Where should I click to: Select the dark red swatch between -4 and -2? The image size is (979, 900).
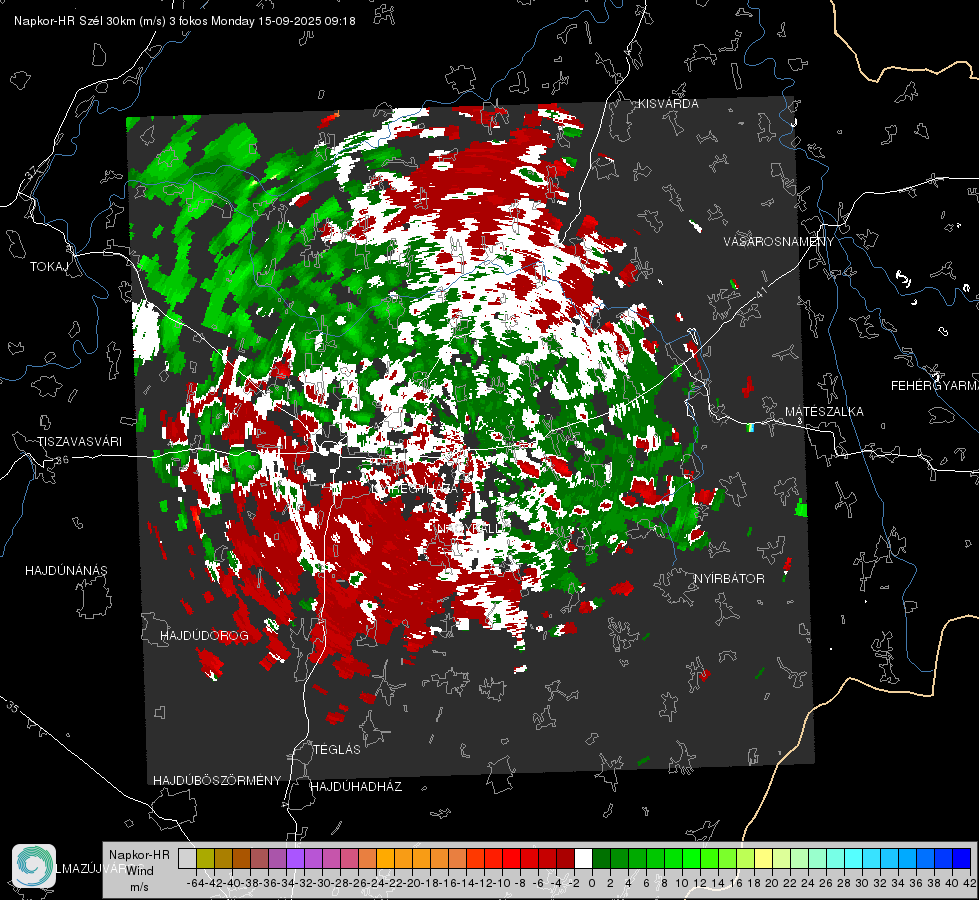click(565, 858)
